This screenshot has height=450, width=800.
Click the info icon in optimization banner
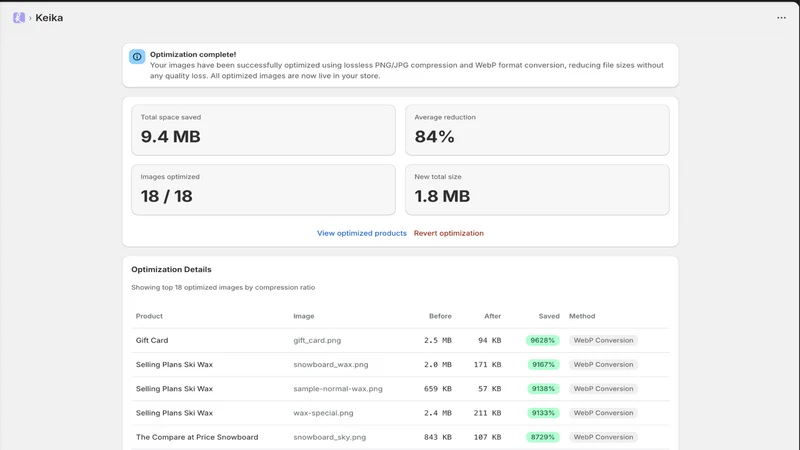point(137,57)
